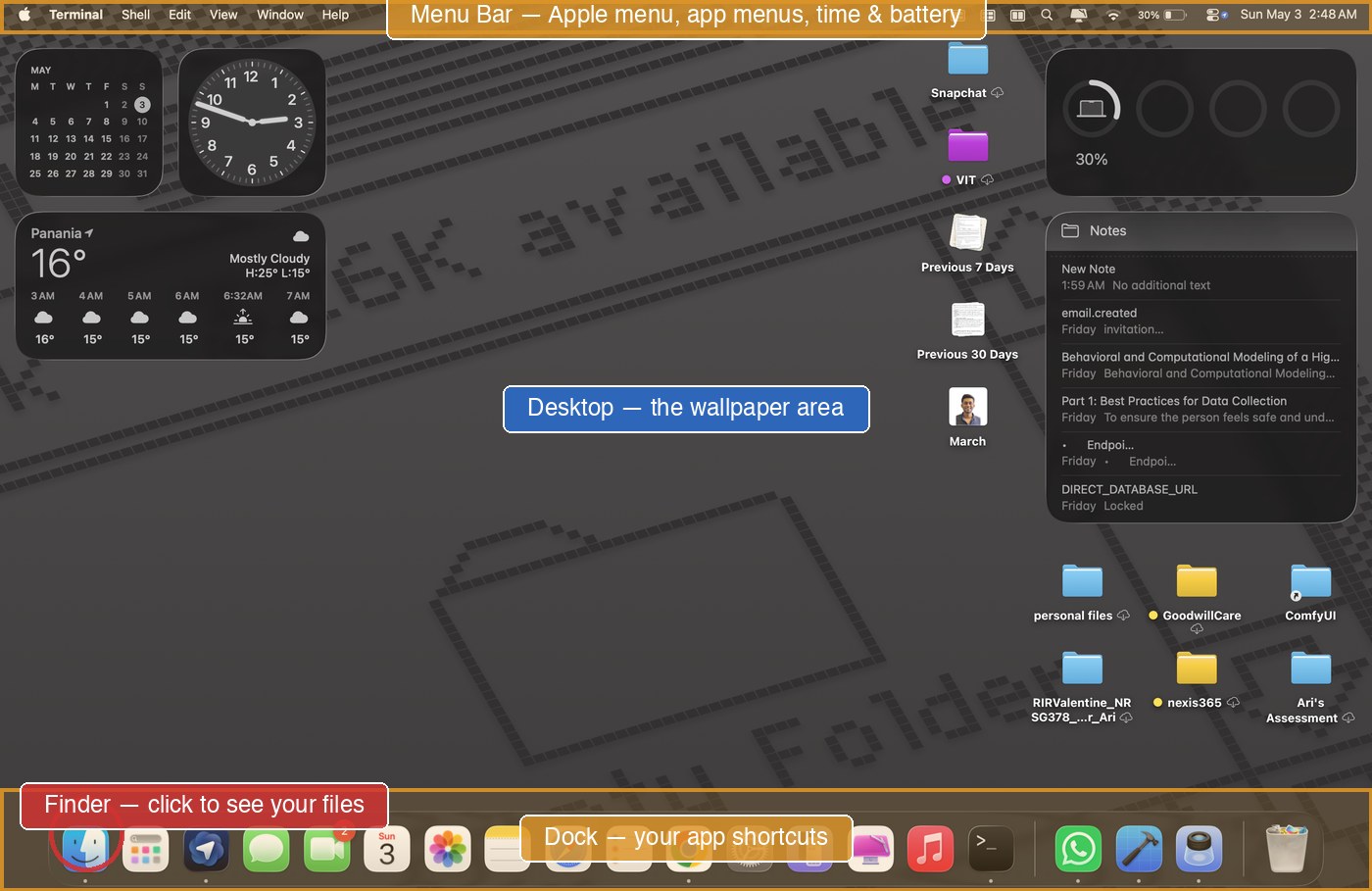Open the locked DIRECT_DATABASE_URL note
The image size is (1372, 891).
(1200, 497)
